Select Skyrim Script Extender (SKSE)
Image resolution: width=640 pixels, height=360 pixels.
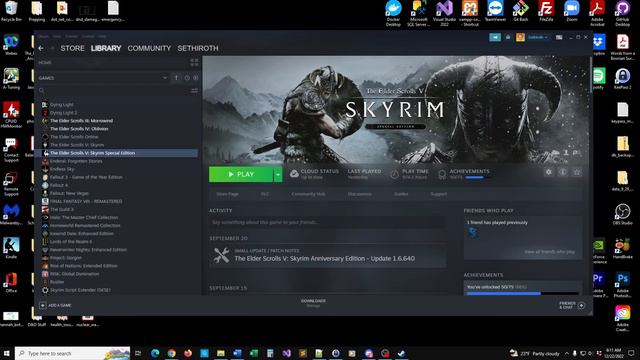[80, 290]
